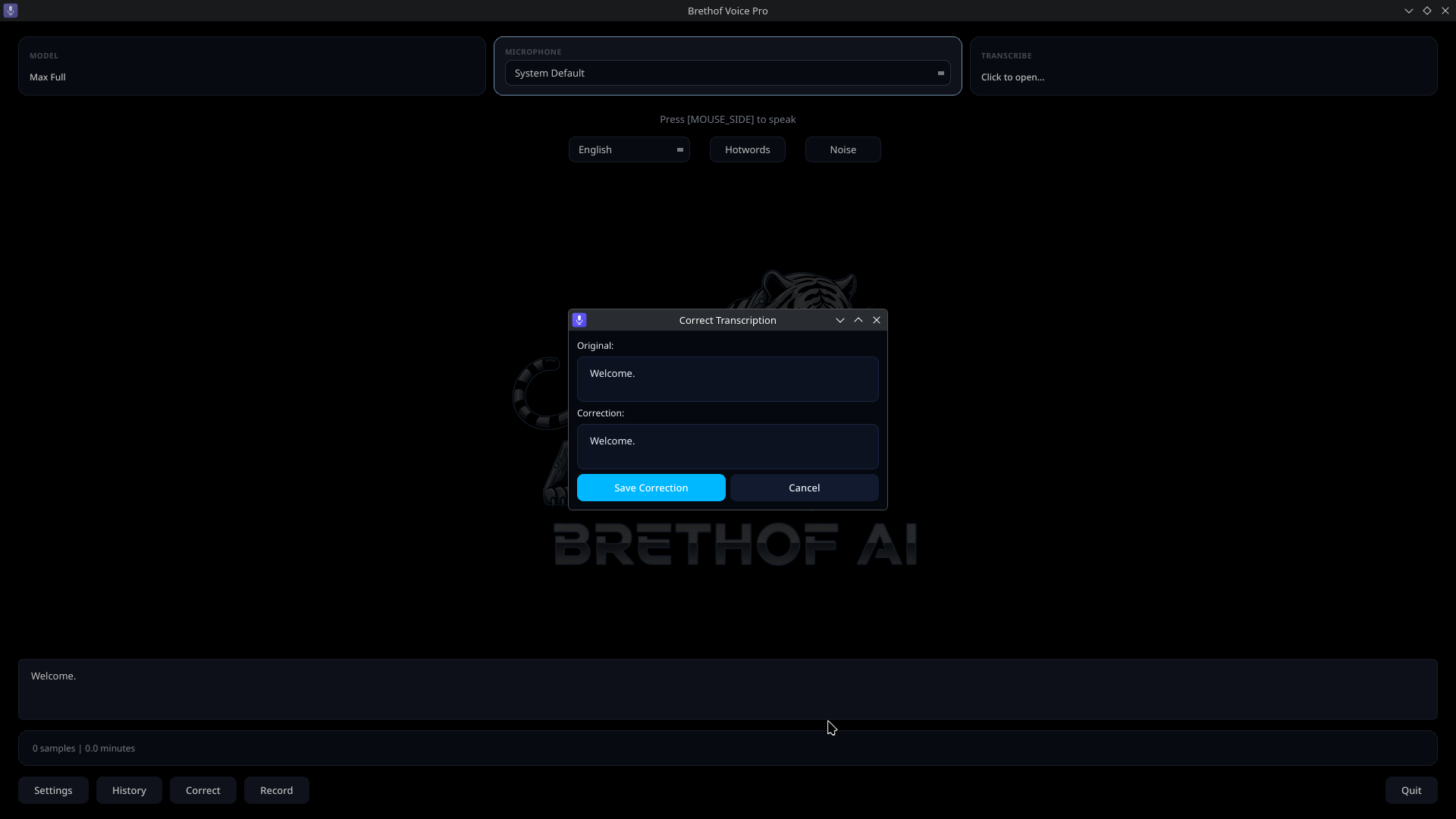Click the Correction text field in dialog
This screenshot has width=1456, height=819.
[x=727, y=447]
